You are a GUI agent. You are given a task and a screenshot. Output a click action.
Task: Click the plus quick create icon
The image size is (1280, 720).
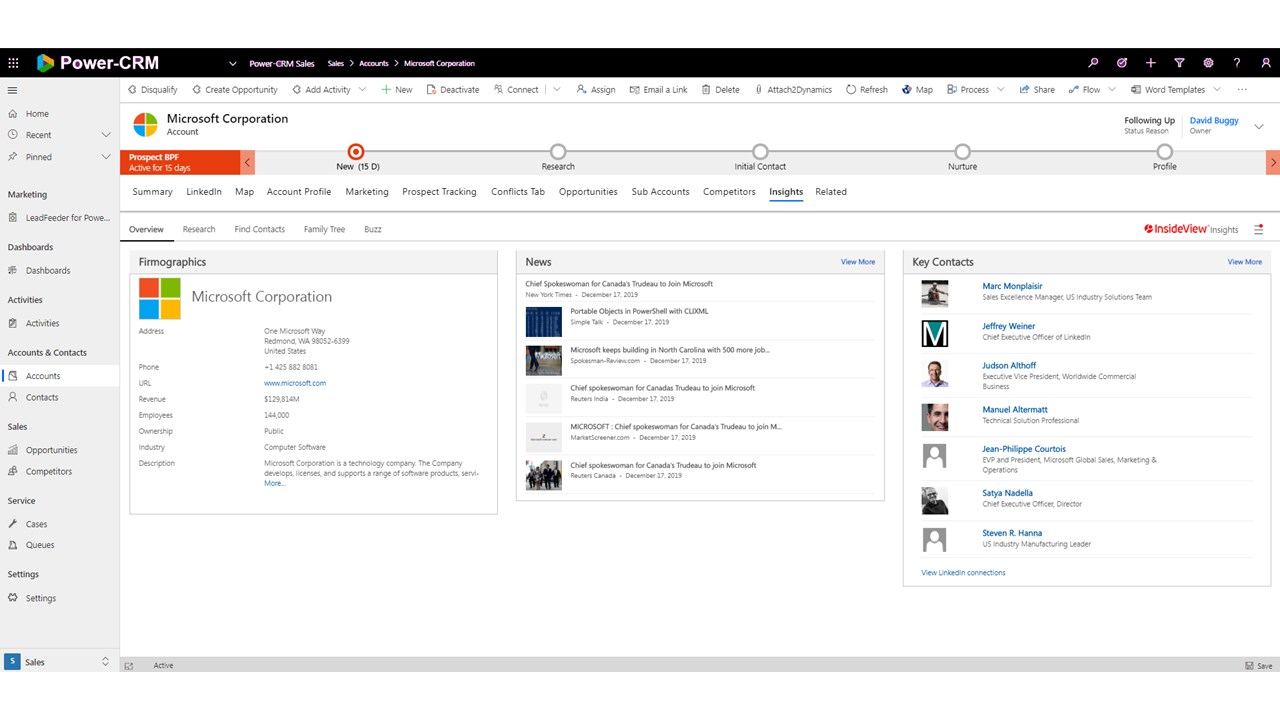coord(1151,63)
